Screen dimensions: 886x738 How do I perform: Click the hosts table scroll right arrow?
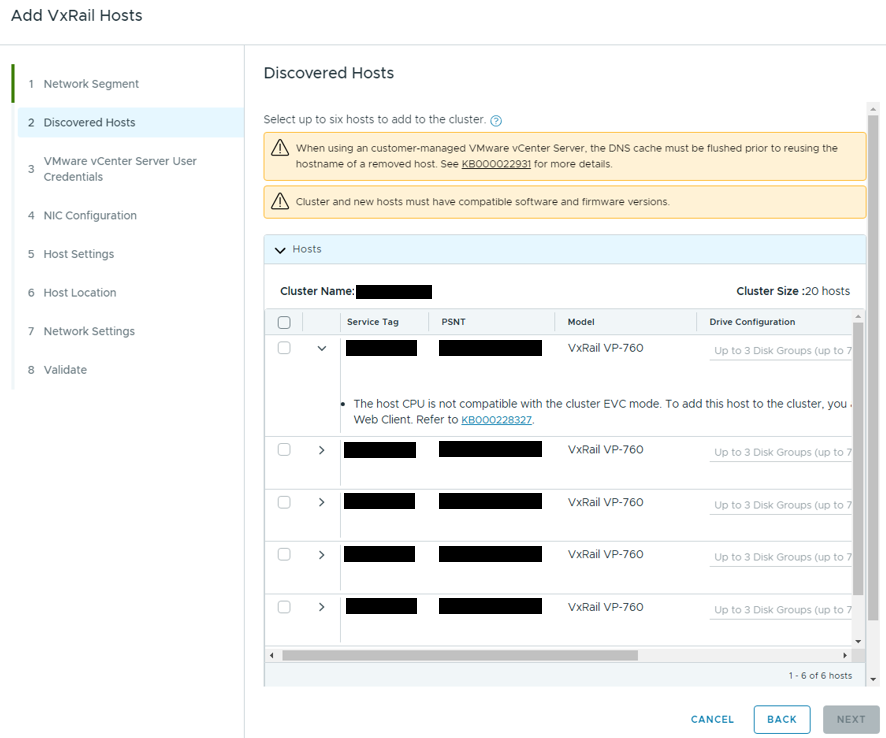click(x=845, y=655)
